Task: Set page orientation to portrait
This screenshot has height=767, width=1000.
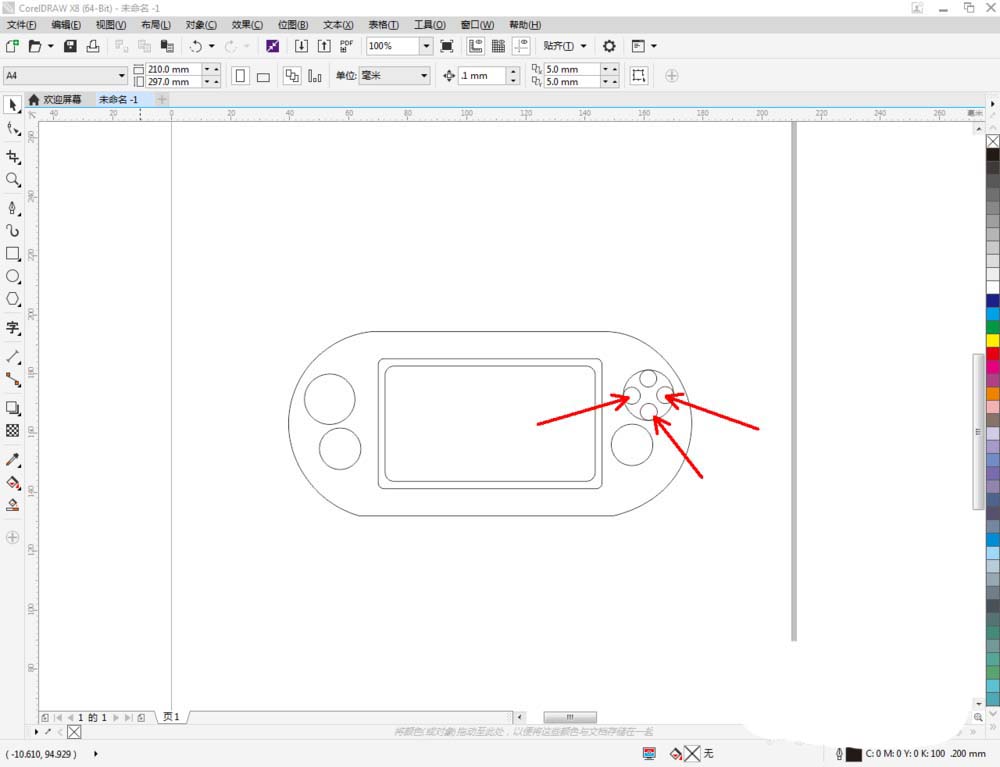Action: click(240, 76)
